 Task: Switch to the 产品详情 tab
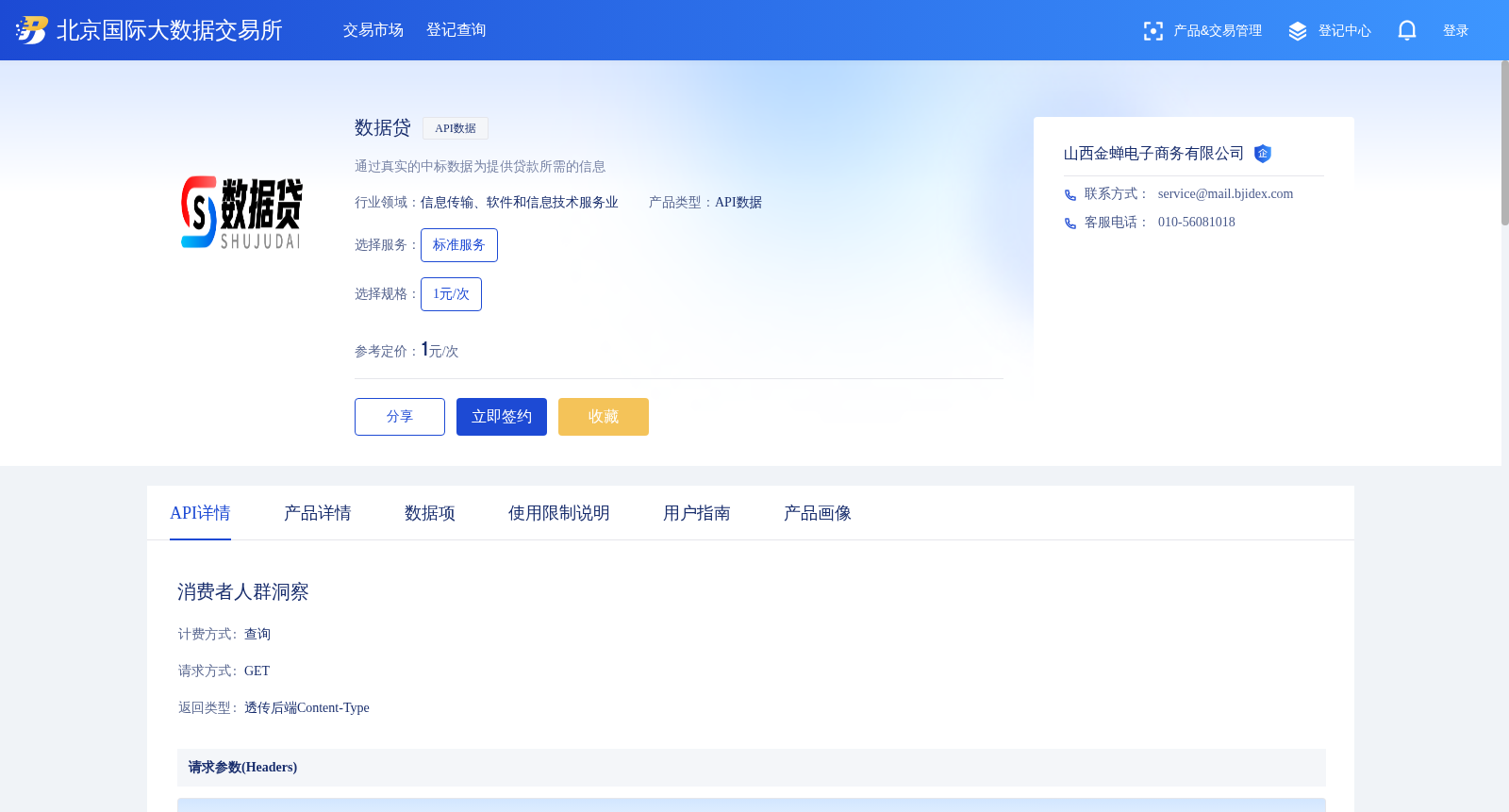click(318, 513)
